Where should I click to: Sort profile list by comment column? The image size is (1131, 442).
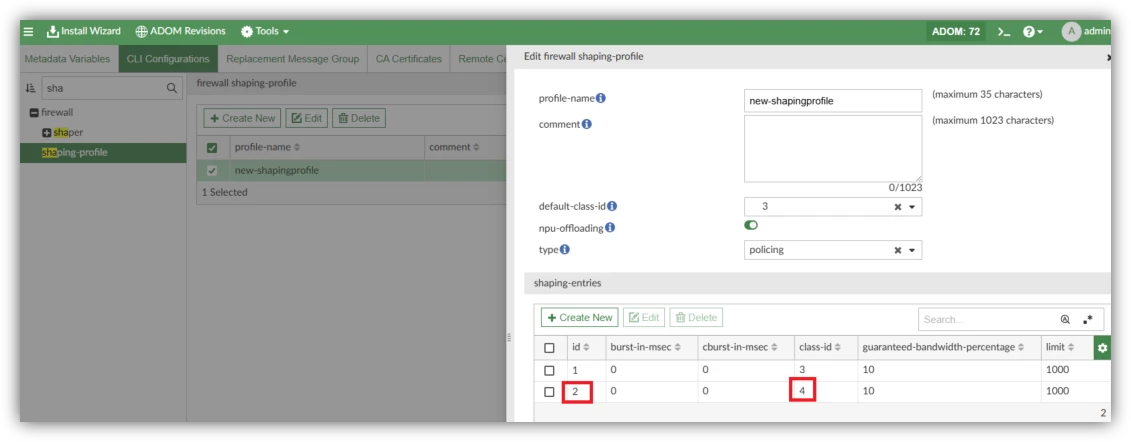(455, 147)
